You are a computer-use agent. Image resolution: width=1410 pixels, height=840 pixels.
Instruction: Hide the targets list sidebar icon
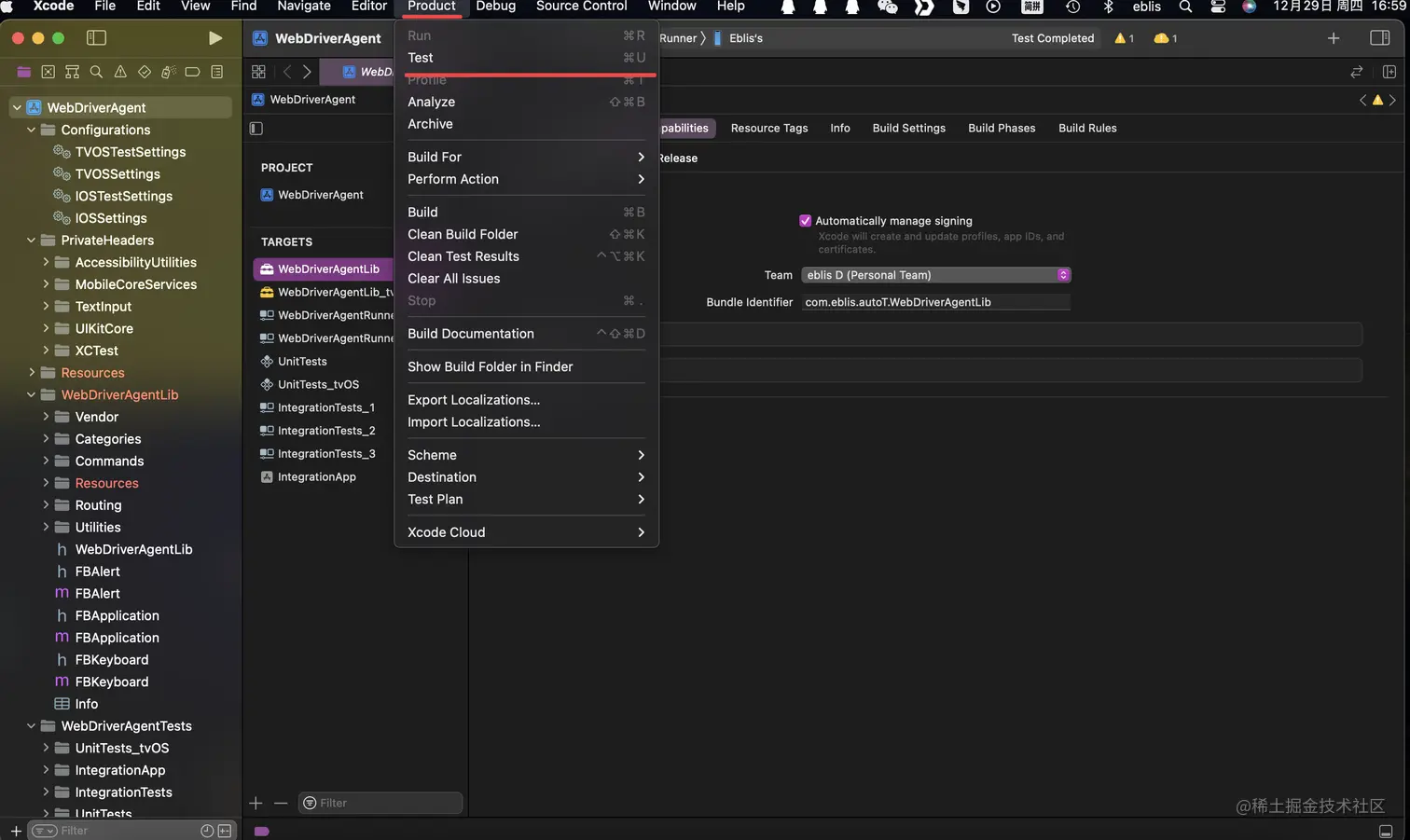point(256,128)
